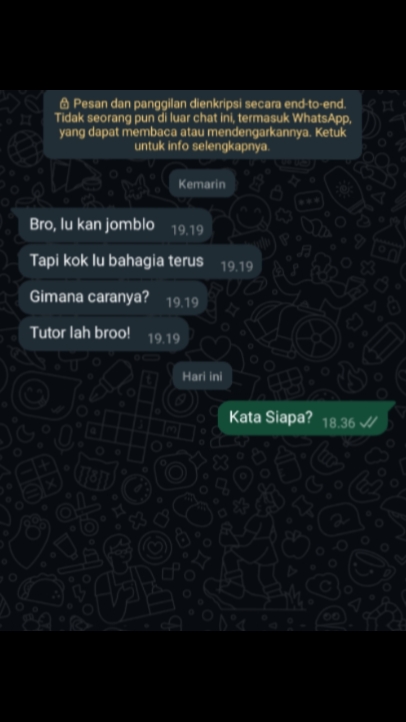The image size is (406, 722).
Task: Tap 19.19 timestamp beside "Tutor lah broo!"
Action: pyautogui.click(x=164, y=339)
